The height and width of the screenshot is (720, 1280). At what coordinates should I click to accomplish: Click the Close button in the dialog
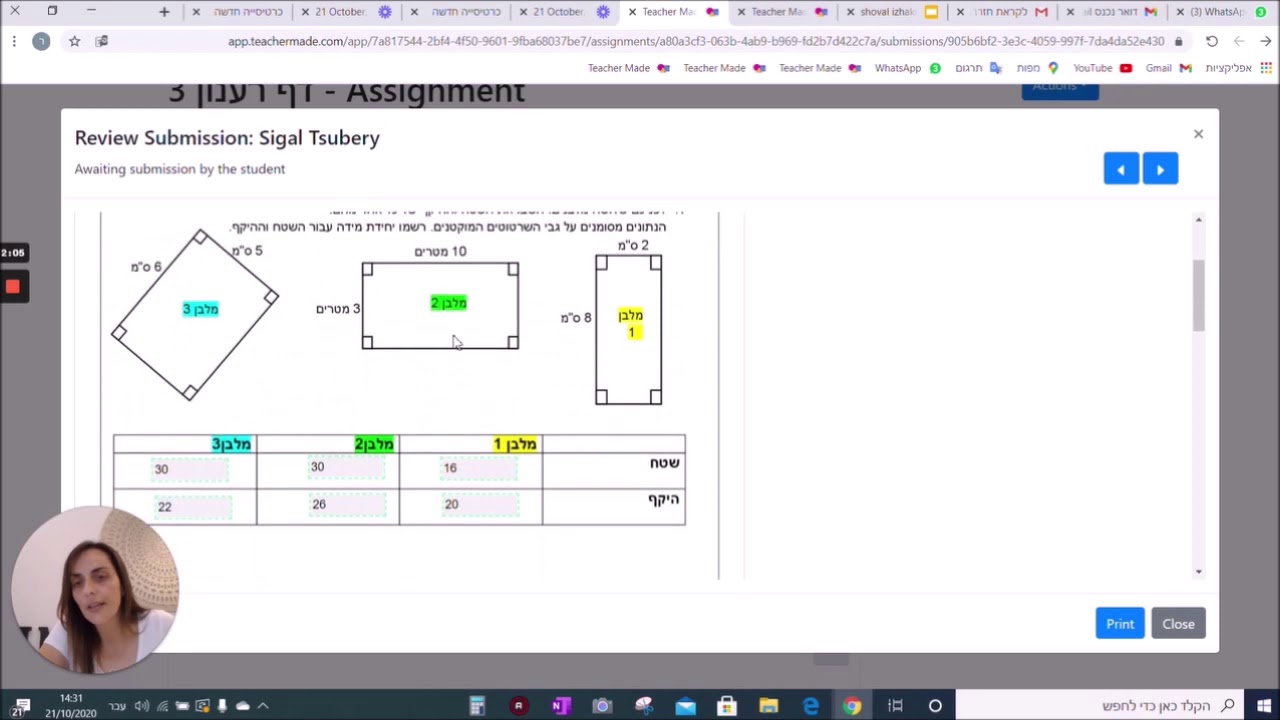[x=1178, y=624]
